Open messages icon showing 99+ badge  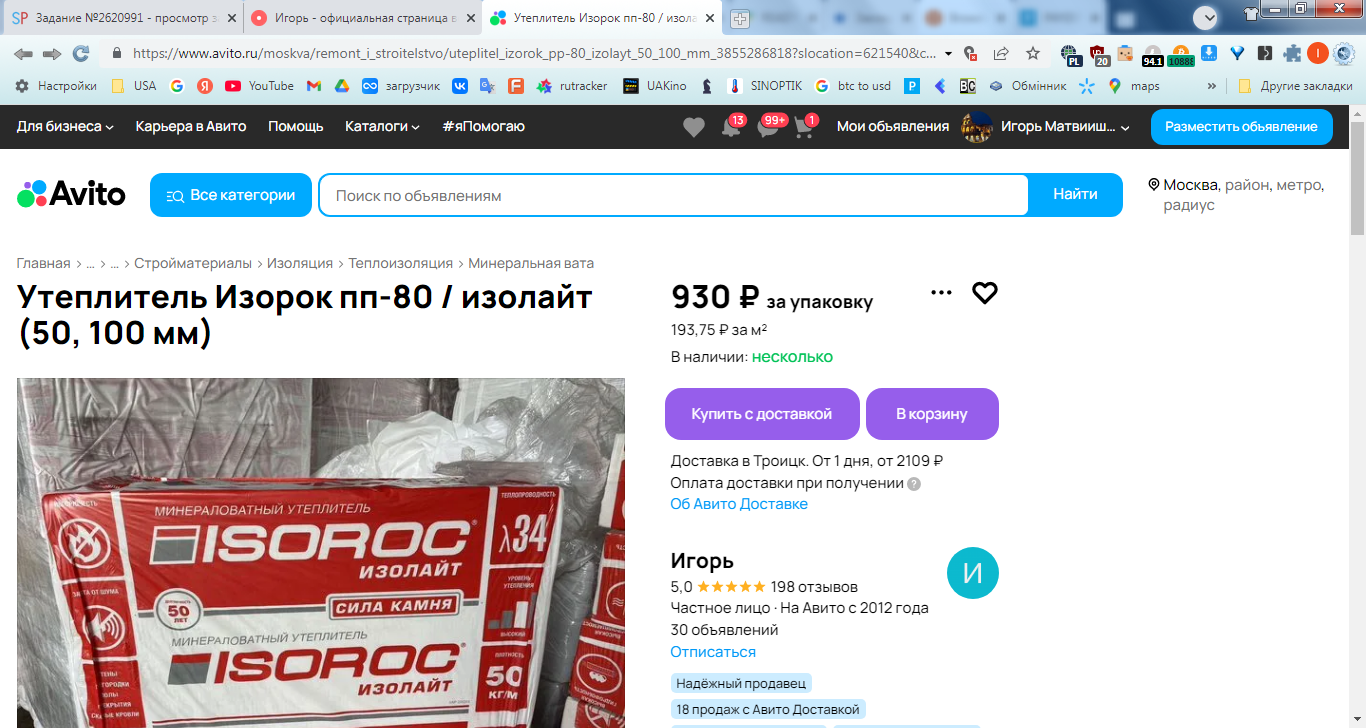pyautogui.click(x=768, y=127)
